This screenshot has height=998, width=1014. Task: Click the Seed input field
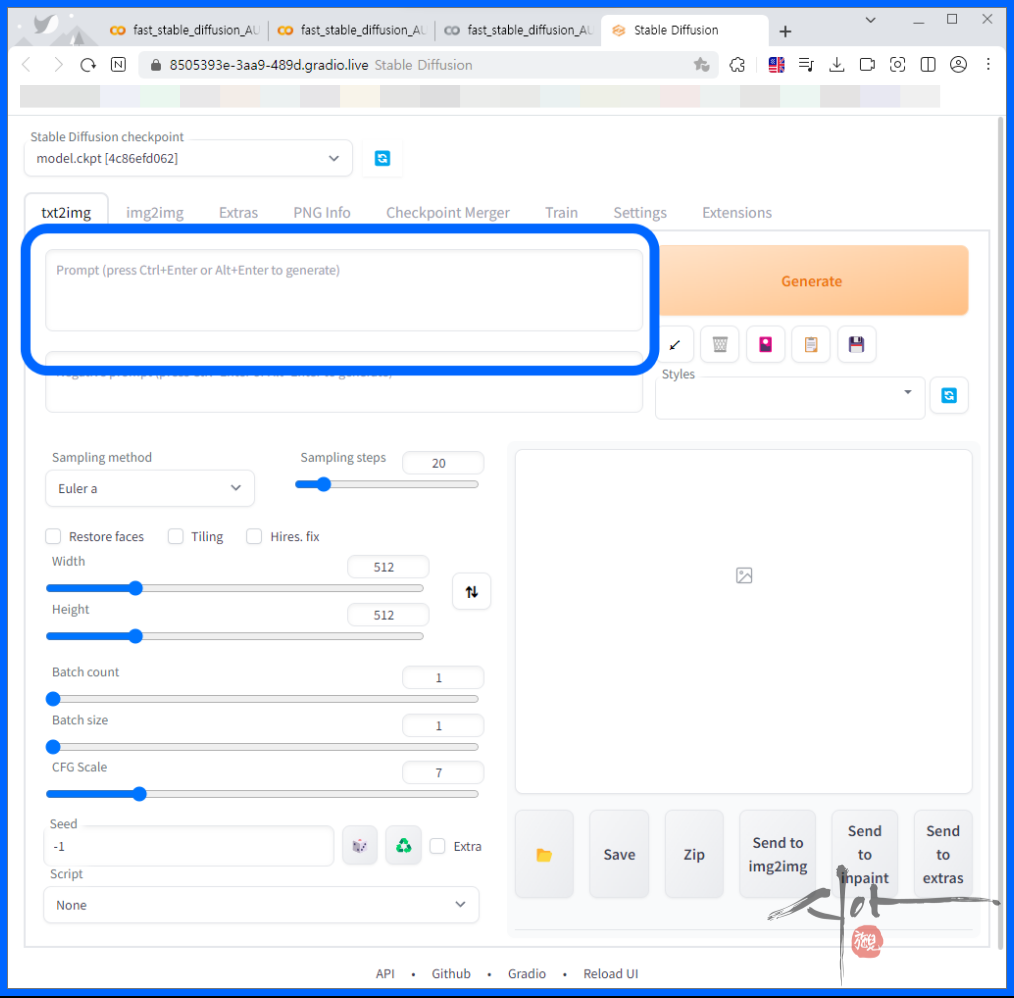(188, 846)
